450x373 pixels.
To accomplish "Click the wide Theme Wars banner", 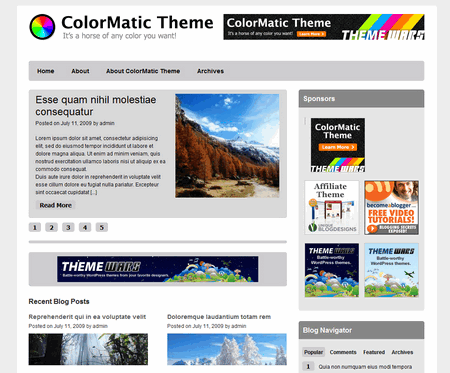I will click(x=158, y=269).
